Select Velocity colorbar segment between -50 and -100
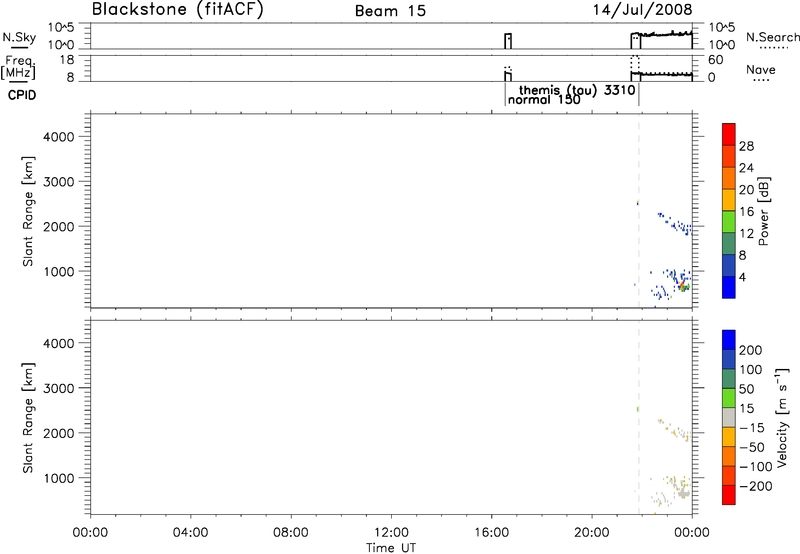800x554 pixels. 729,456
